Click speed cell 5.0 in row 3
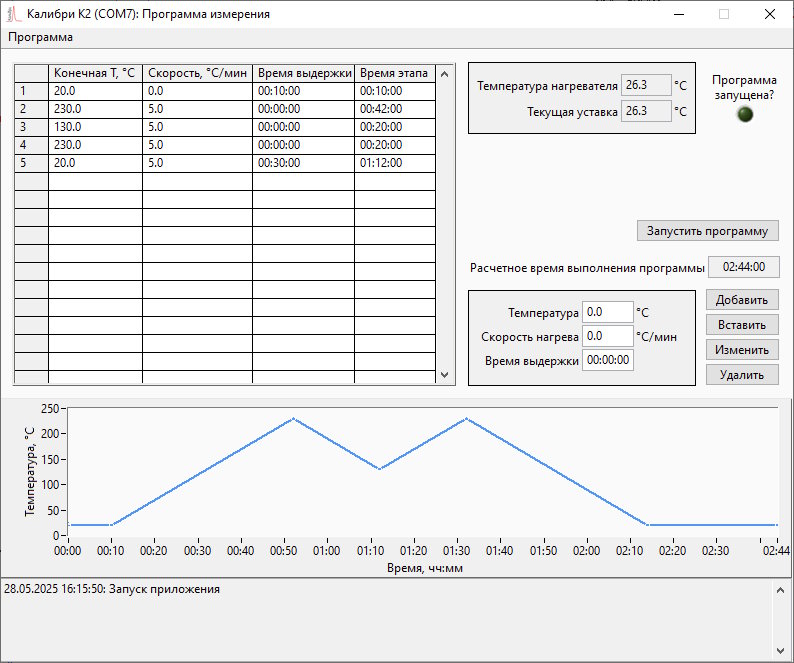 pyautogui.click(x=197, y=127)
